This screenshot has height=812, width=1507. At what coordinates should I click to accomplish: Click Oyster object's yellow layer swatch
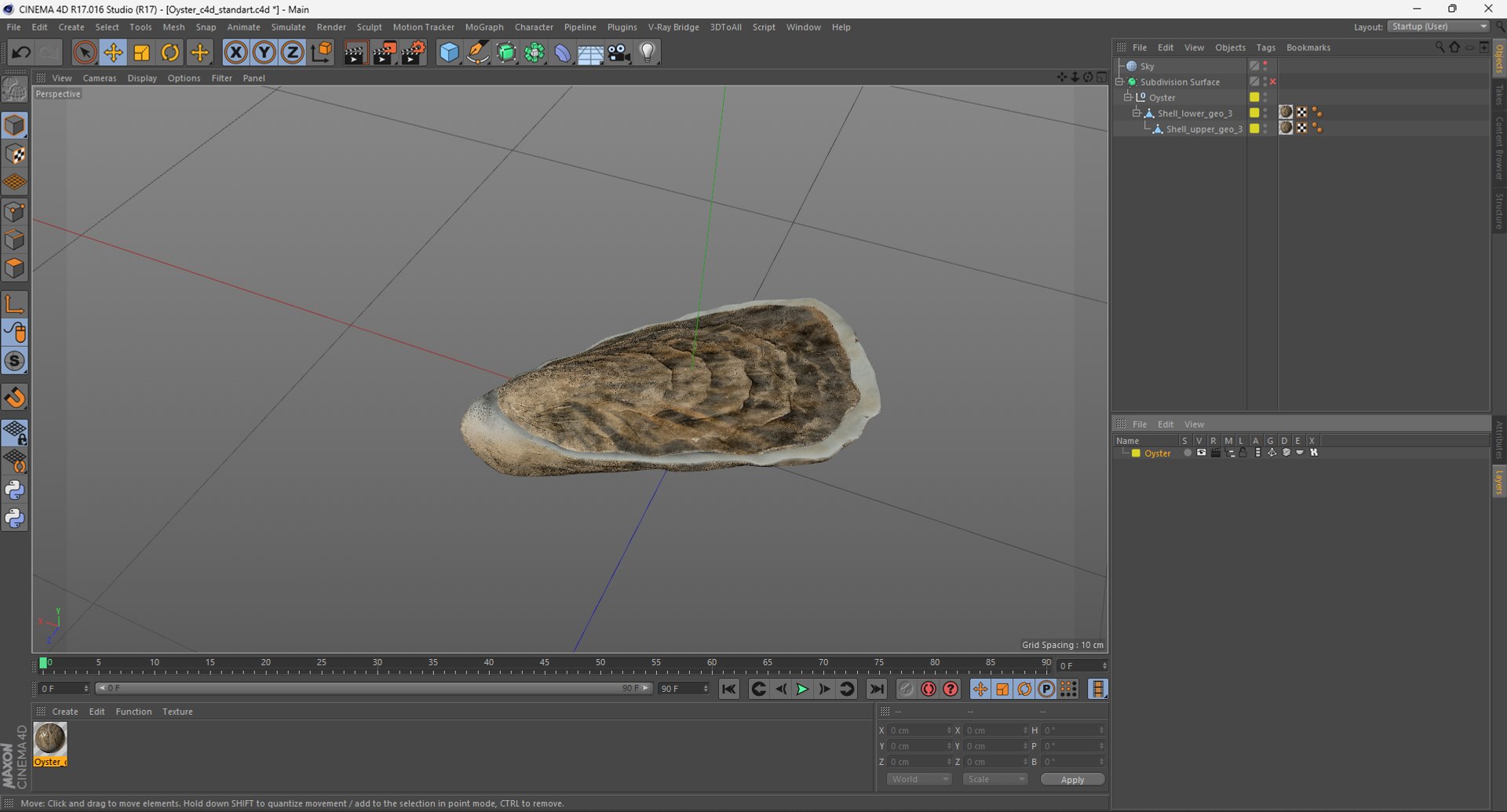1254,97
